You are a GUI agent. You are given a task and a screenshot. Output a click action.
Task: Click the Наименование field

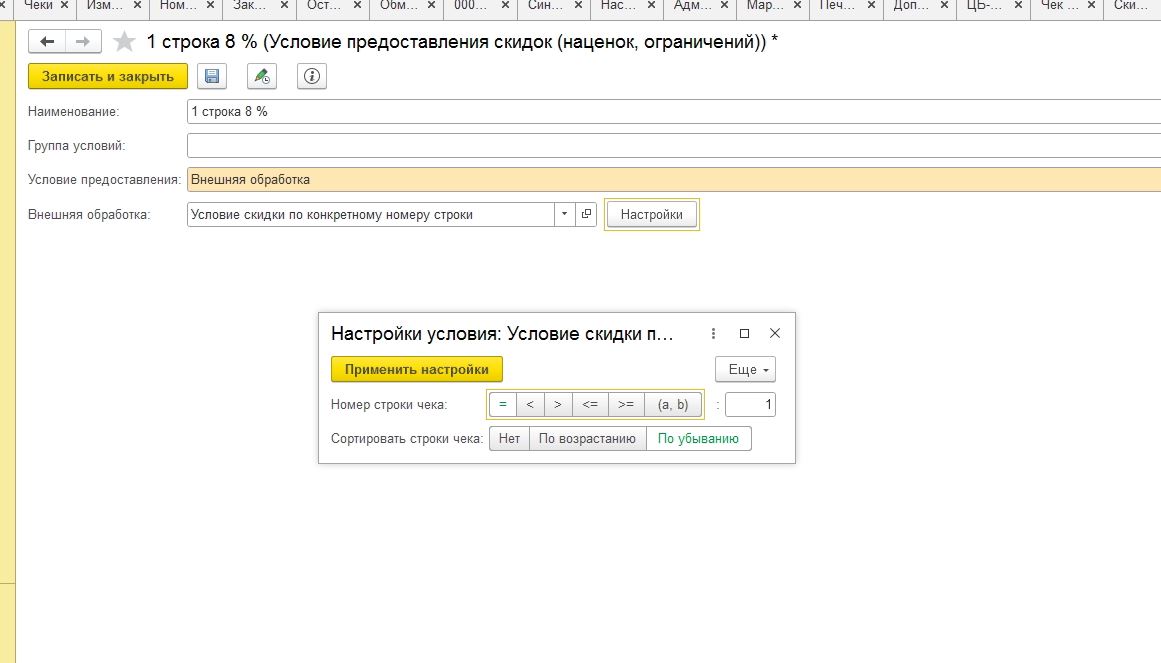pyautogui.click(x=674, y=112)
